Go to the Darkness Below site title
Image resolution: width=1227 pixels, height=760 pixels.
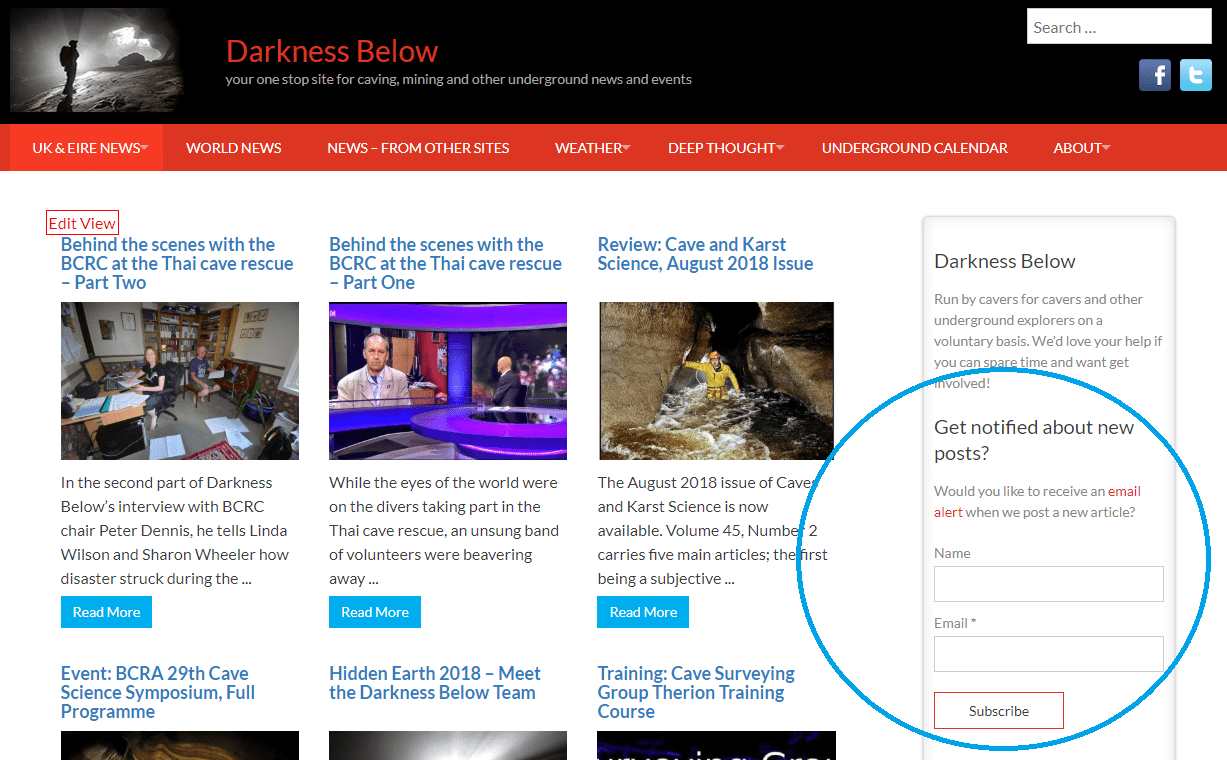click(x=332, y=51)
